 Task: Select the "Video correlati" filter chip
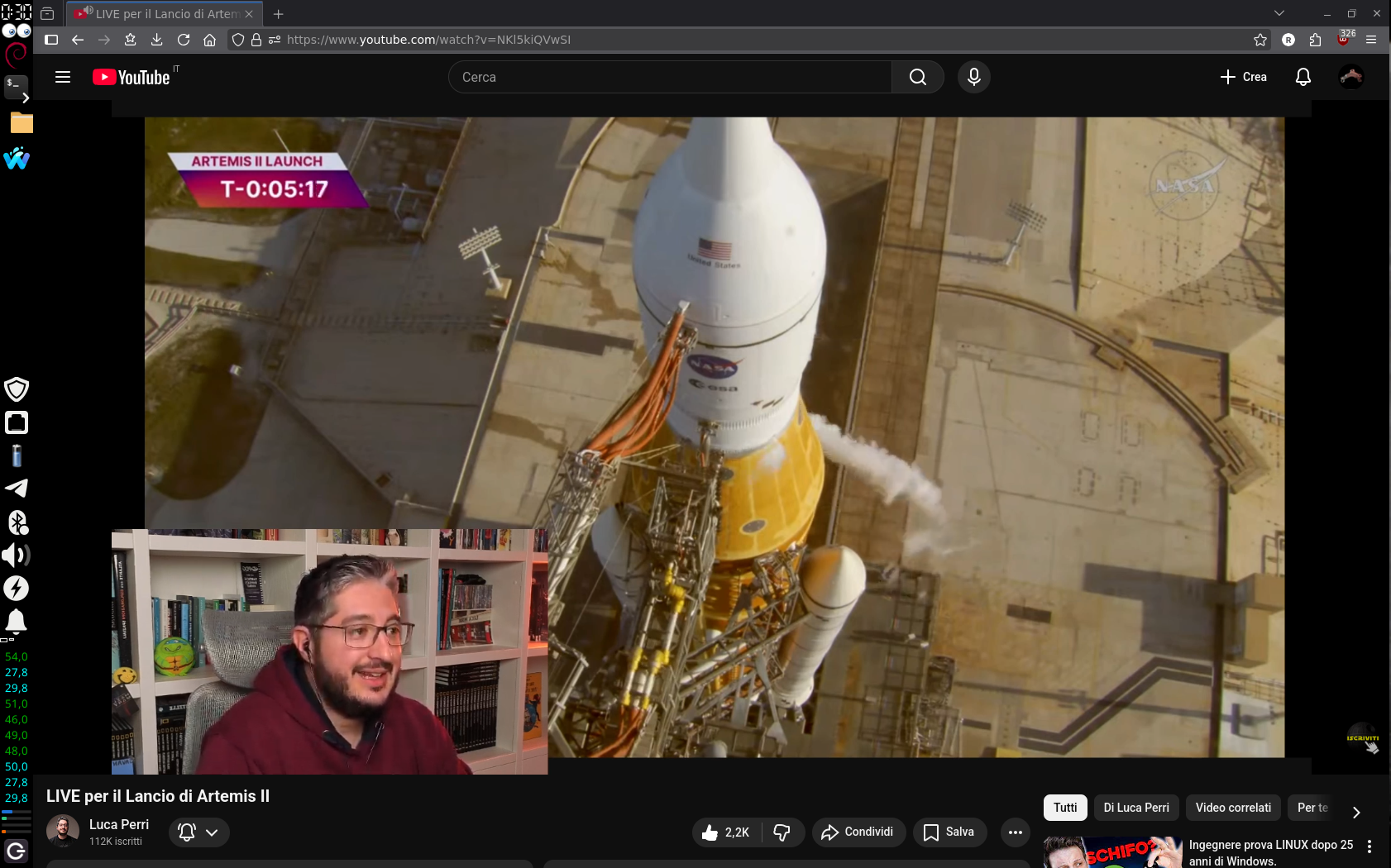tap(1232, 808)
